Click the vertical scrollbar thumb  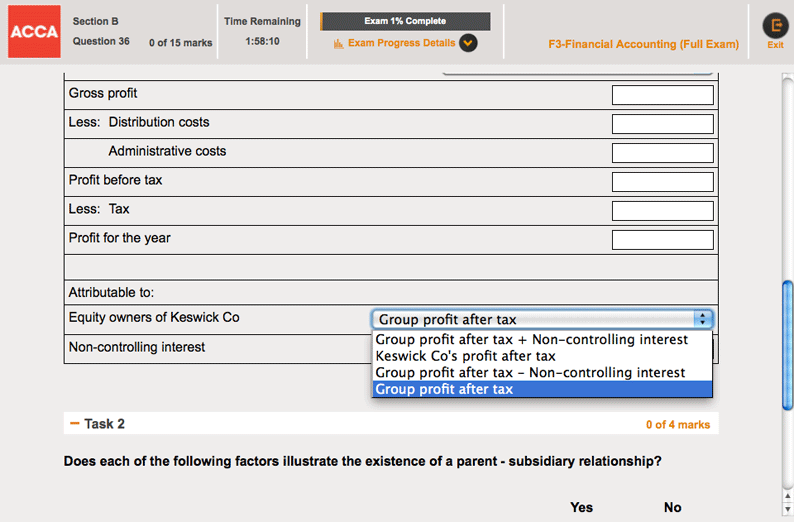[x=787, y=343]
